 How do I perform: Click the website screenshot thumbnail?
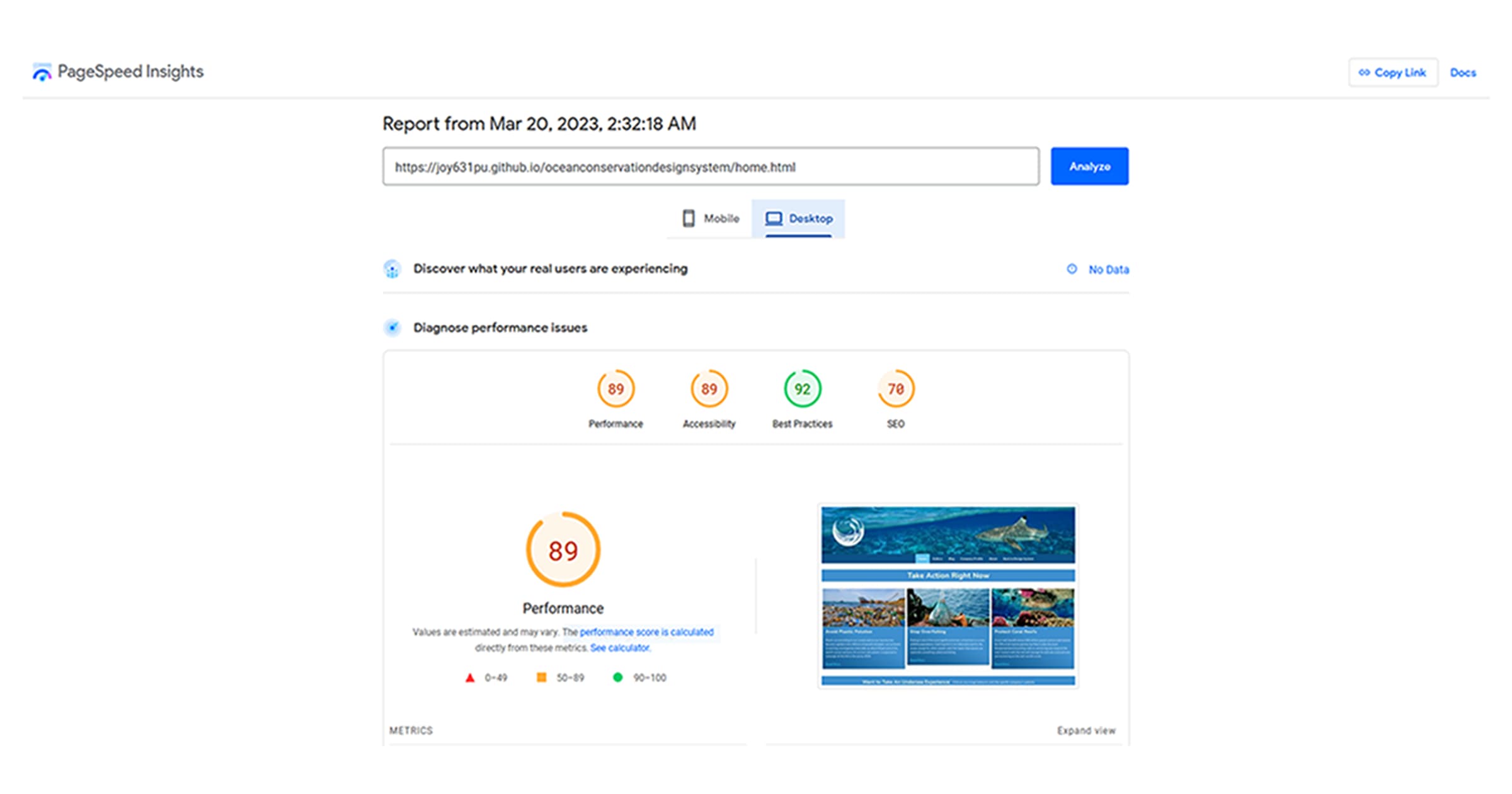pyautogui.click(x=948, y=595)
